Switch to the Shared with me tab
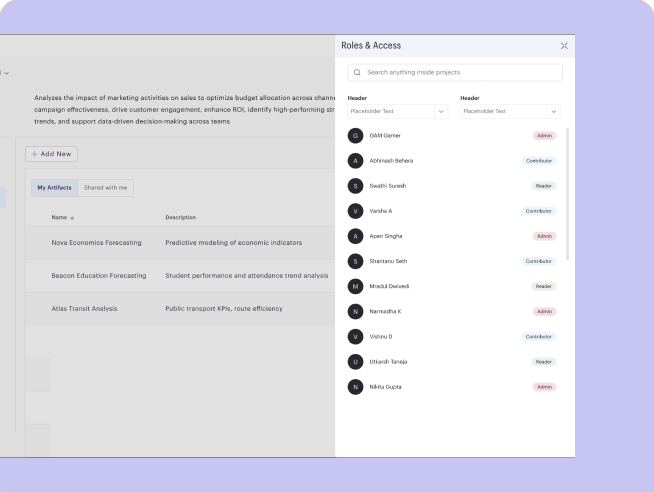 click(106, 188)
